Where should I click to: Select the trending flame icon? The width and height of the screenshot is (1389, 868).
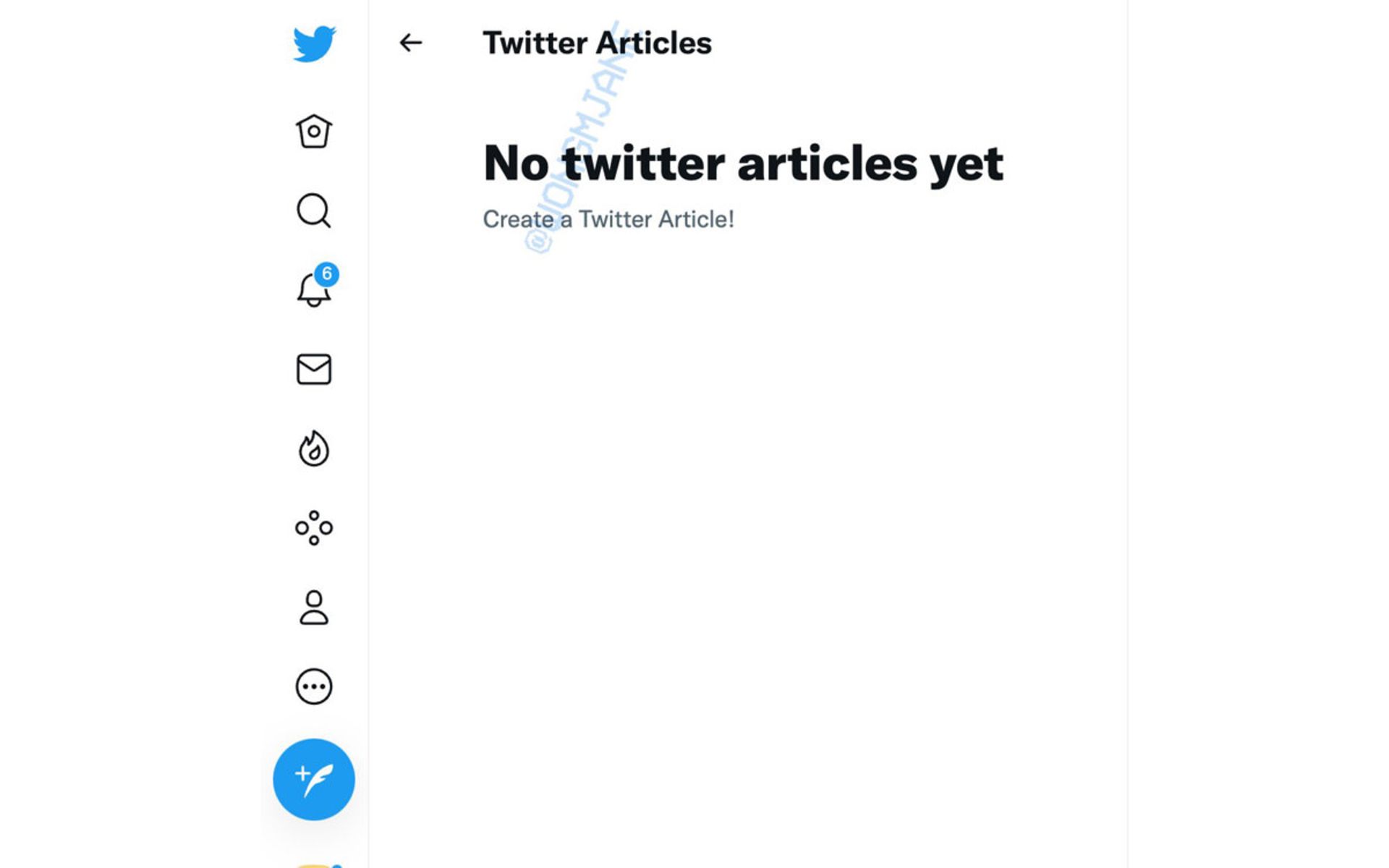(313, 449)
